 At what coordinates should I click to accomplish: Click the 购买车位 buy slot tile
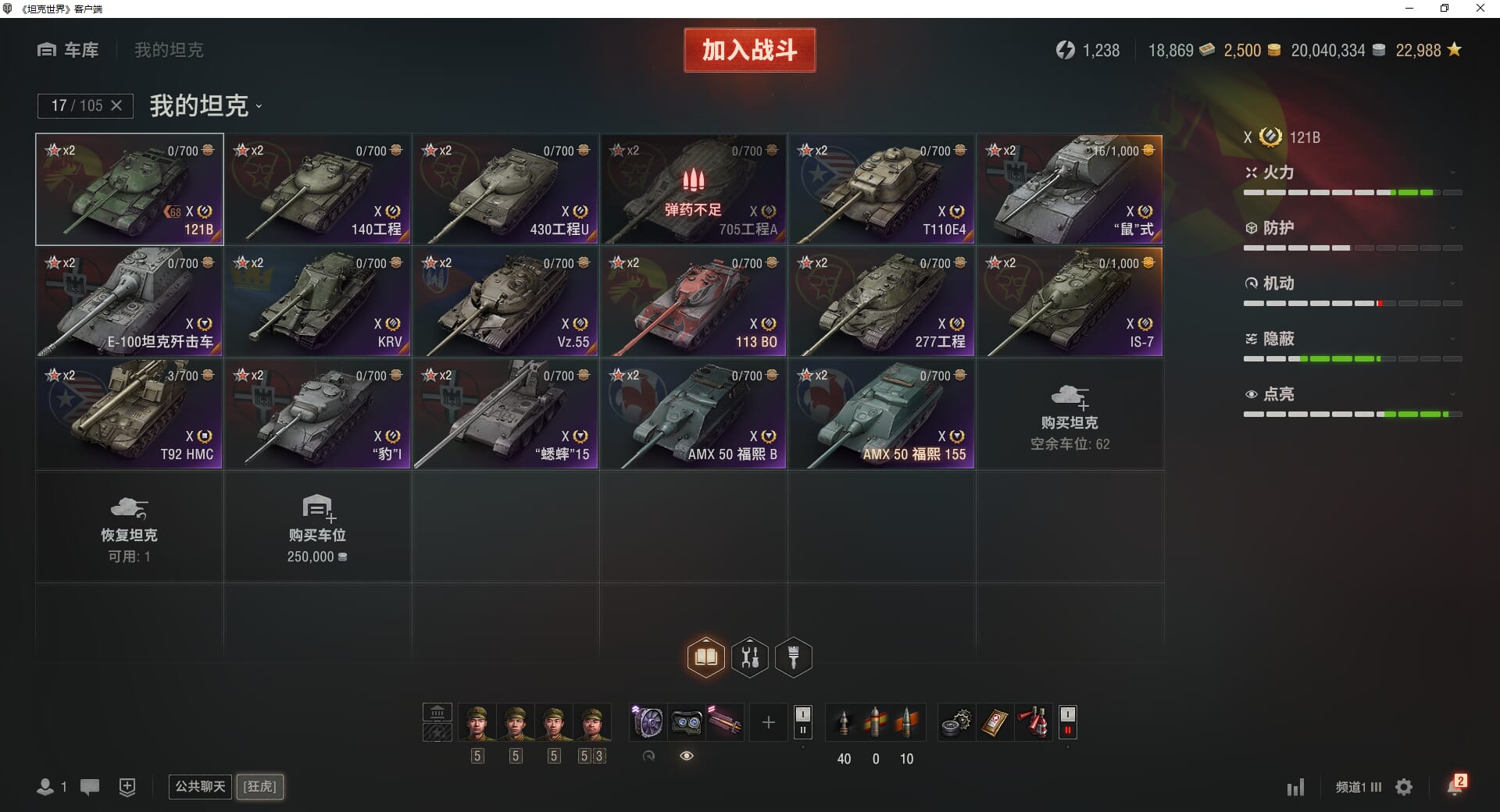317,527
